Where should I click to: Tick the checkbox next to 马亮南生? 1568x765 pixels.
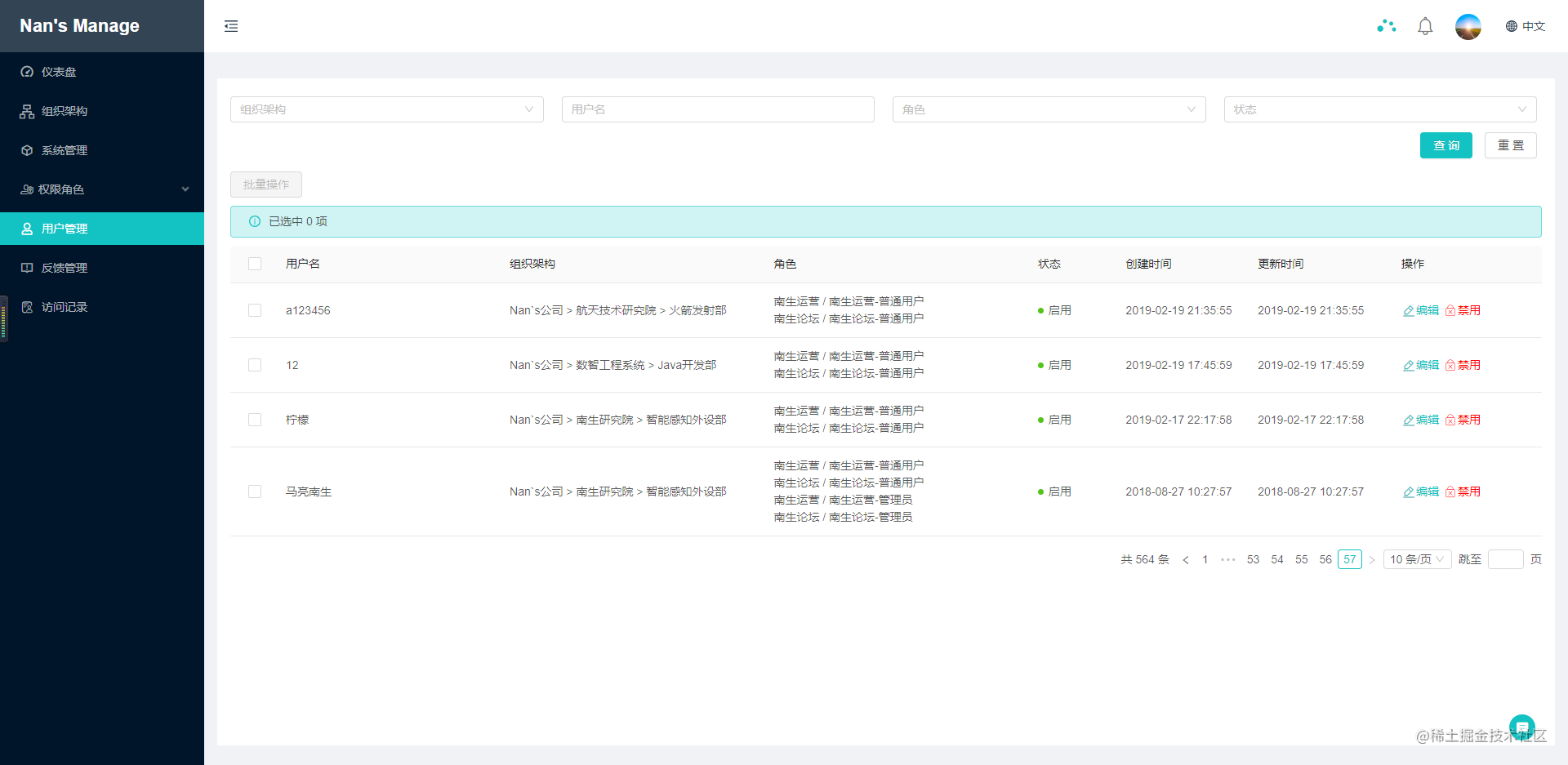pos(254,491)
